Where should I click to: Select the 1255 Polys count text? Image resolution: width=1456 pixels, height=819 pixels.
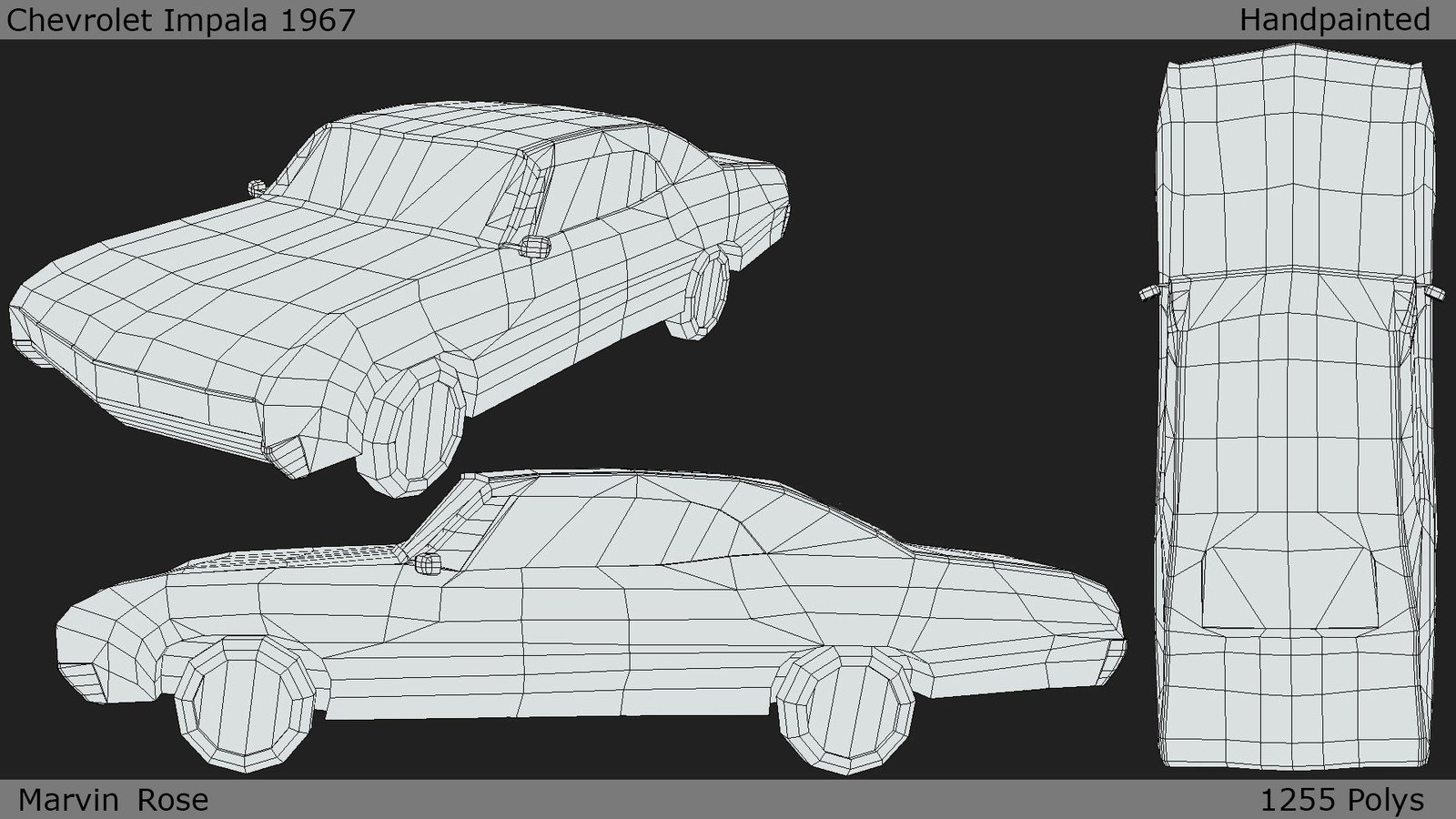point(1341,800)
